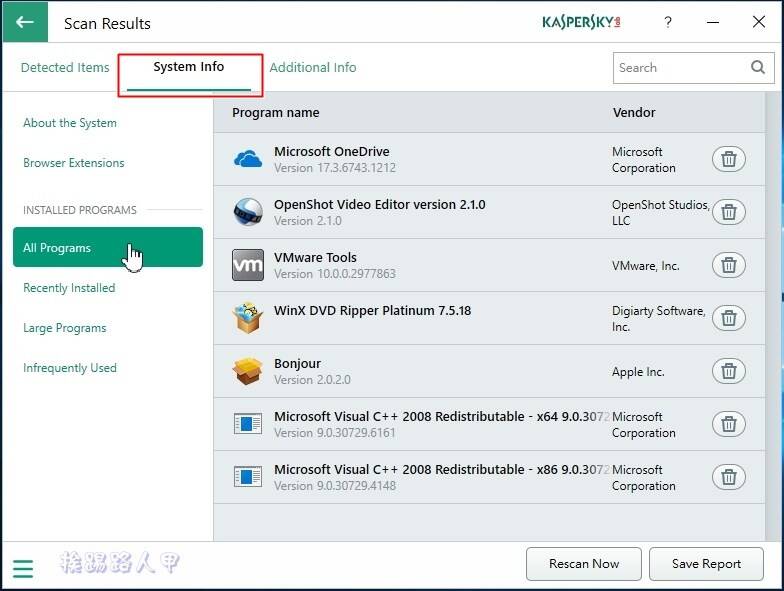Select the Microsoft OneDrive program name
The height and width of the screenshot is (591, 784).
332,152
